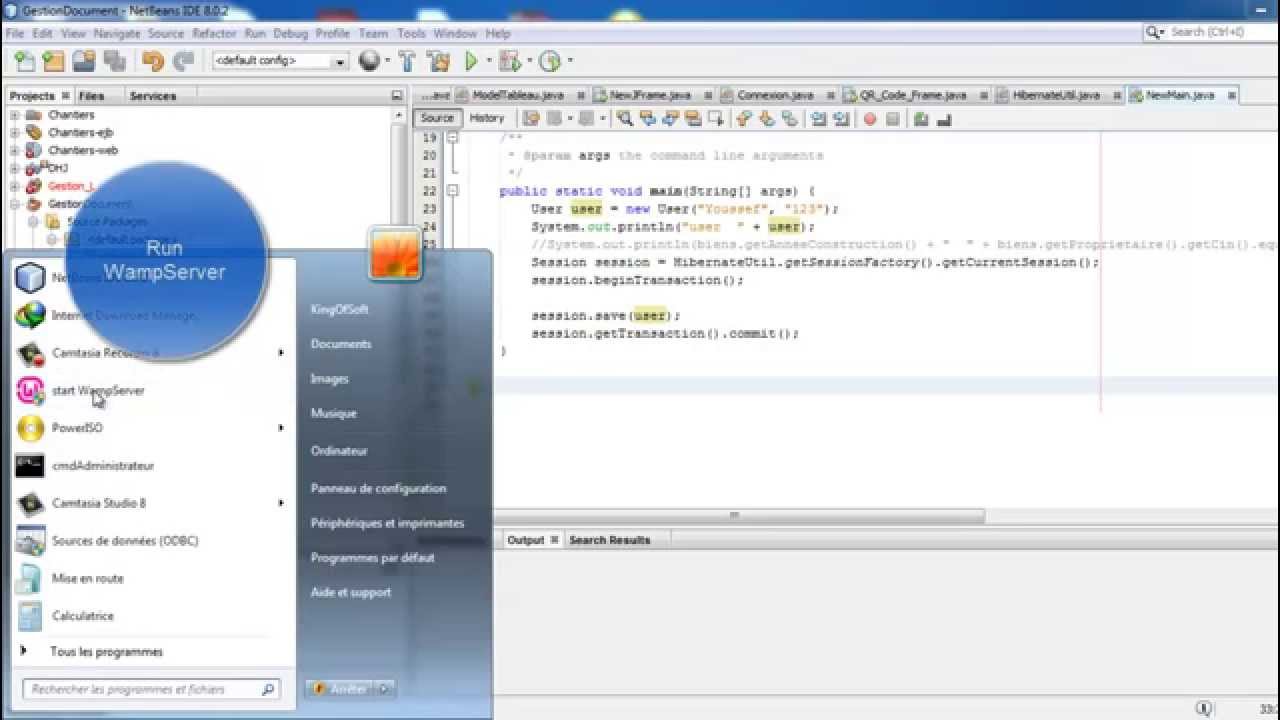The width and height of the screenshot is (1280, 720).
Task: Go to previous bookmark icon
Action: pyautogui.click(x=744, y=119)
